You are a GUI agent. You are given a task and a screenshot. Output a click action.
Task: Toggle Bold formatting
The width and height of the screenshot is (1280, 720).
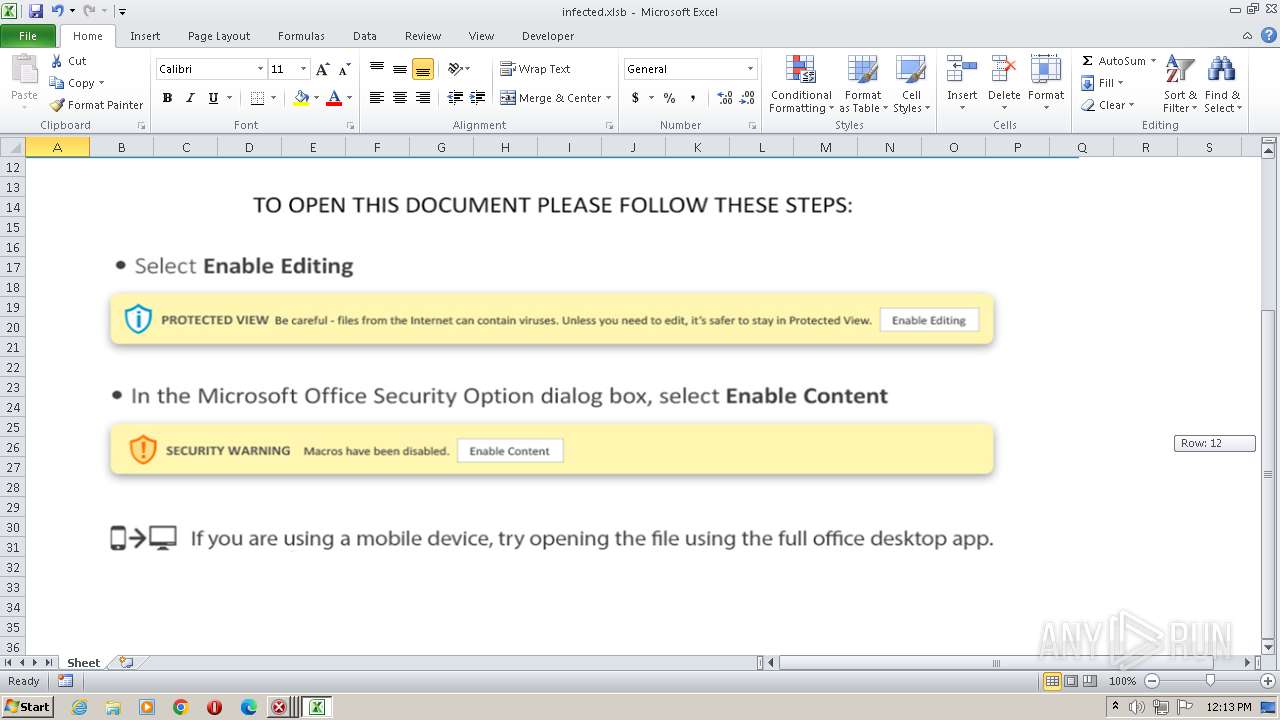click(167, 98)
